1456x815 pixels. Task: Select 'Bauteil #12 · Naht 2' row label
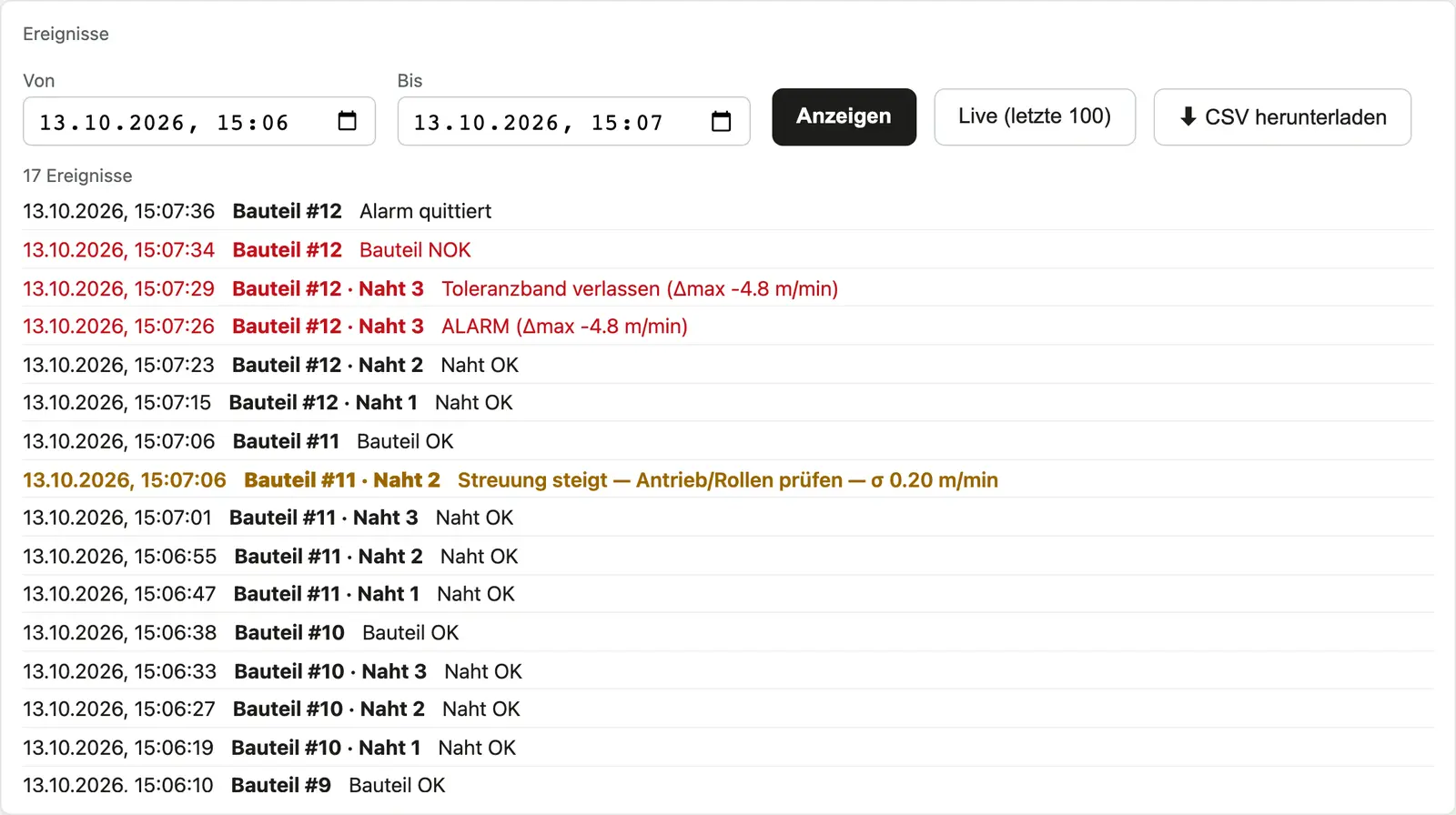(x=328, y=365)
